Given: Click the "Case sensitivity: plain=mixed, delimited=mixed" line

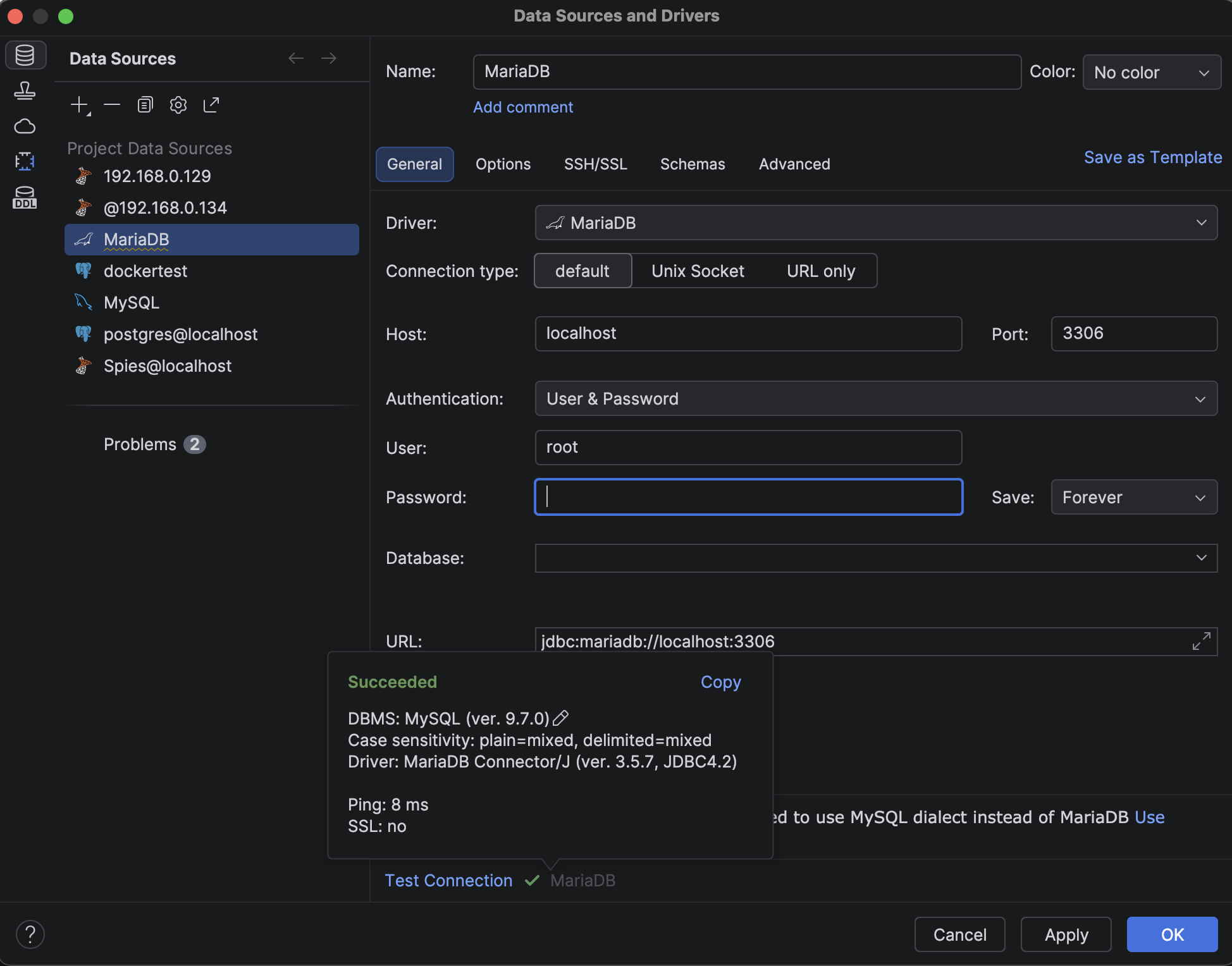Looking at the screenshot, I should pyautogui.click(x=529, y=740).
